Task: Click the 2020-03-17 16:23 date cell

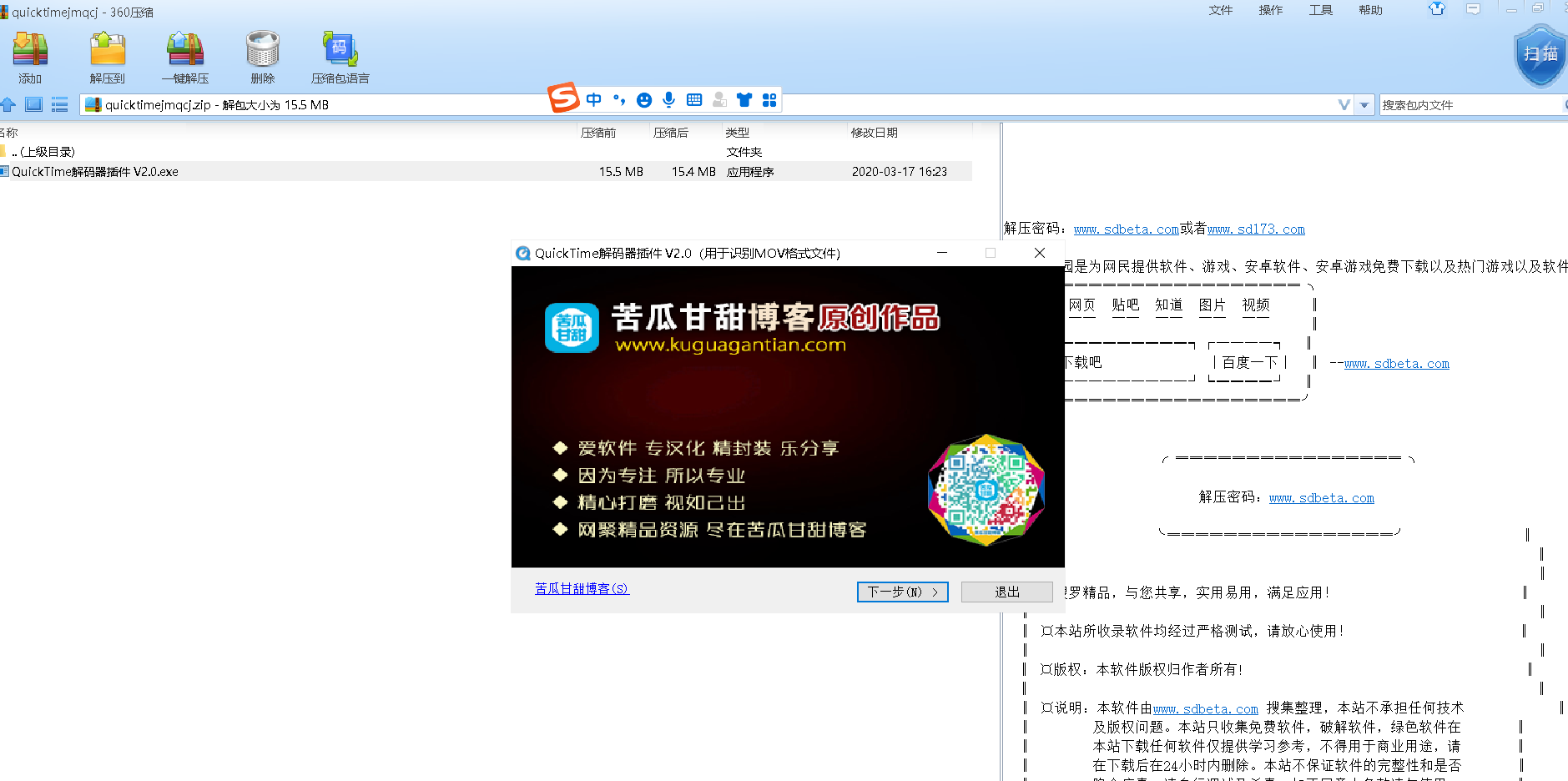Action: click(x=900, y=172)
